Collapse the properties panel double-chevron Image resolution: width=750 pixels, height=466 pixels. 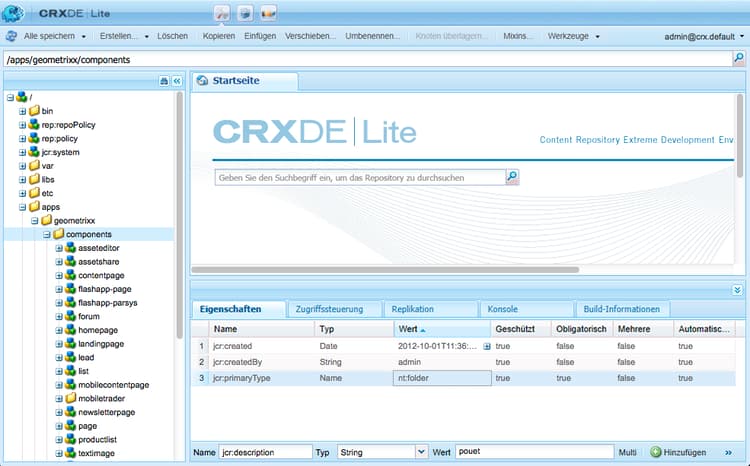point(737,290)
